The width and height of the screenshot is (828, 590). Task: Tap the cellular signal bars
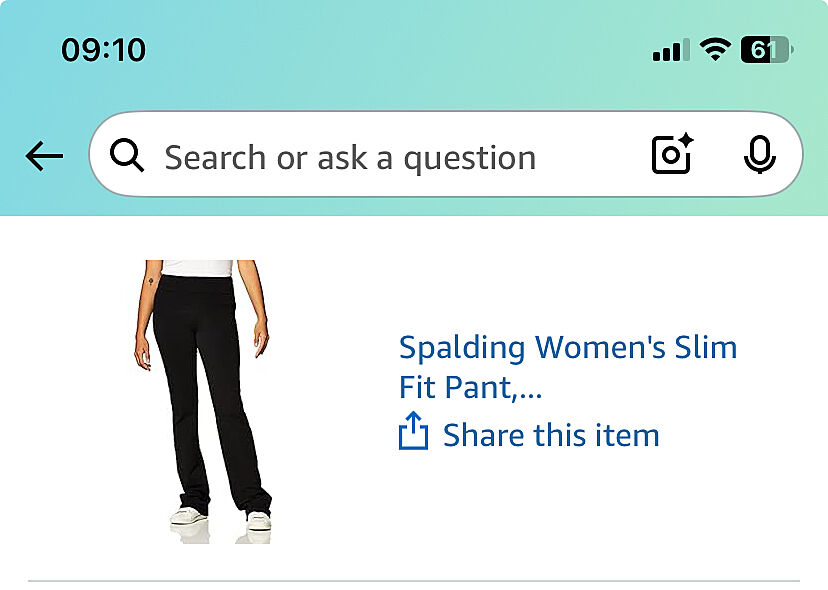tap(670, 50)
